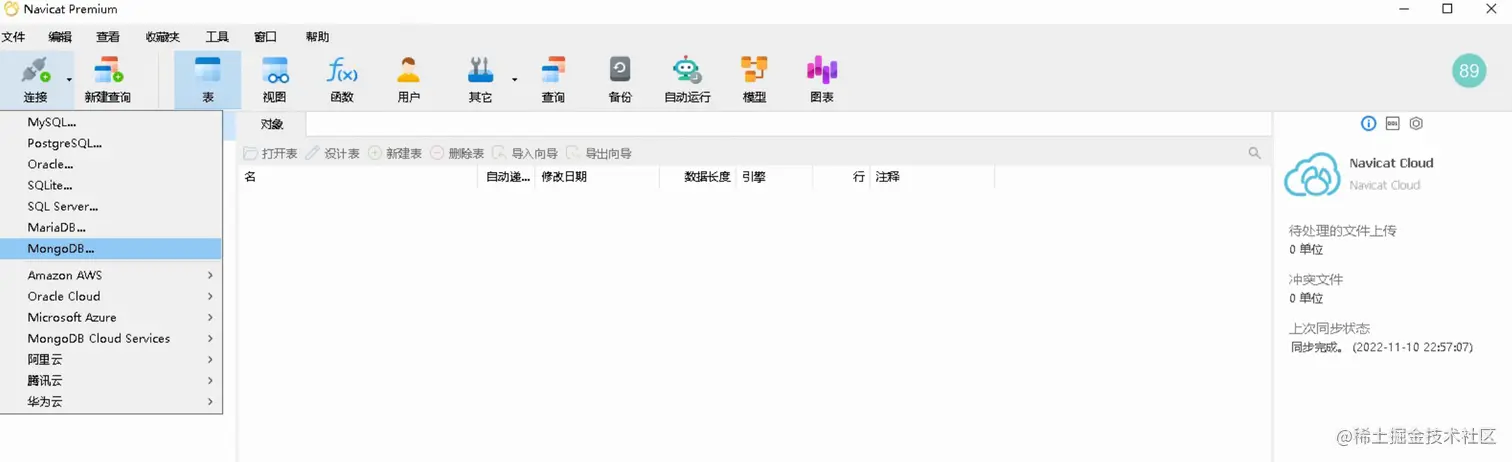Image resolution: width=1512 pixels, height=462 pixels.
Task: Click 导出向导 (Export Wizard) button
Action: pyautogui.click(x=599, y=153)
